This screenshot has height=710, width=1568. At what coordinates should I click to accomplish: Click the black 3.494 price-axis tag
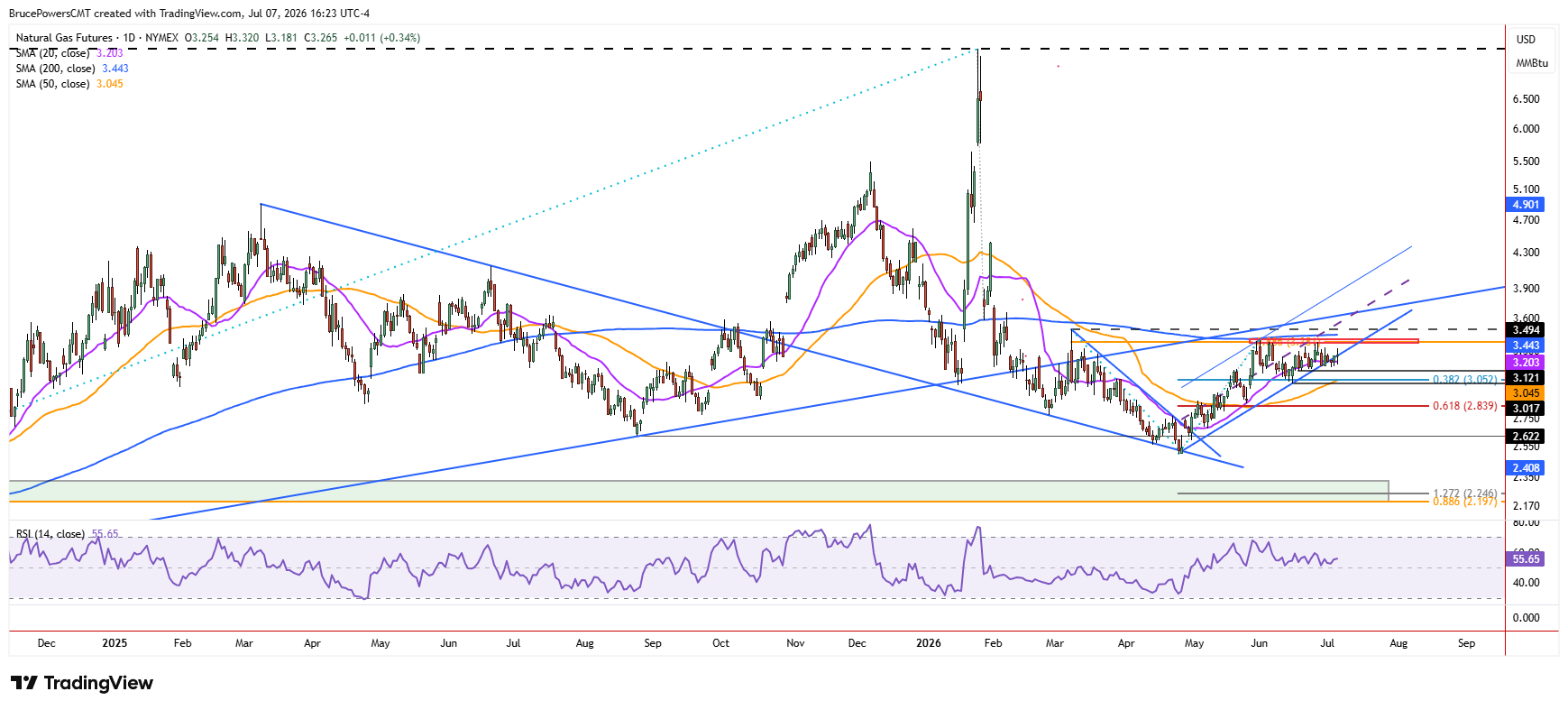(x=1526, y=330)
